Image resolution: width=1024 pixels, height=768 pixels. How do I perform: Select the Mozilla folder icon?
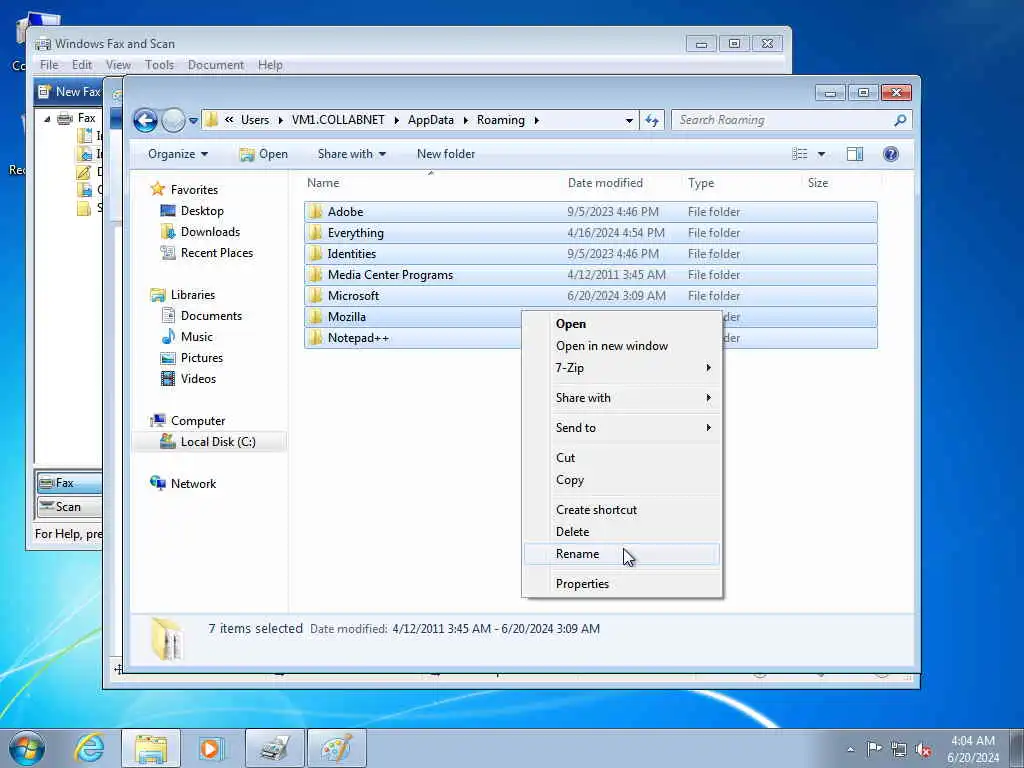(x=316, y=317)
